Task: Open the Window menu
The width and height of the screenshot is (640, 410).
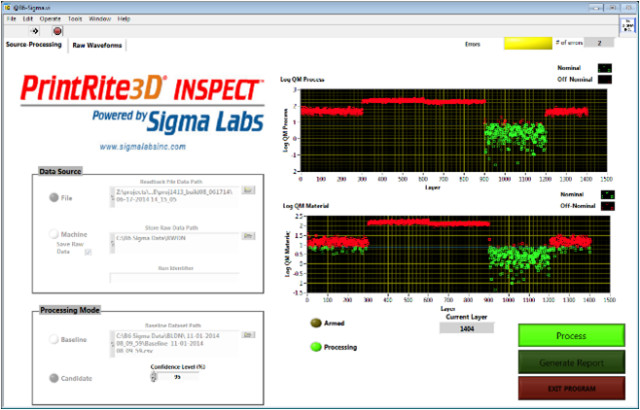Action: [100, 19]
